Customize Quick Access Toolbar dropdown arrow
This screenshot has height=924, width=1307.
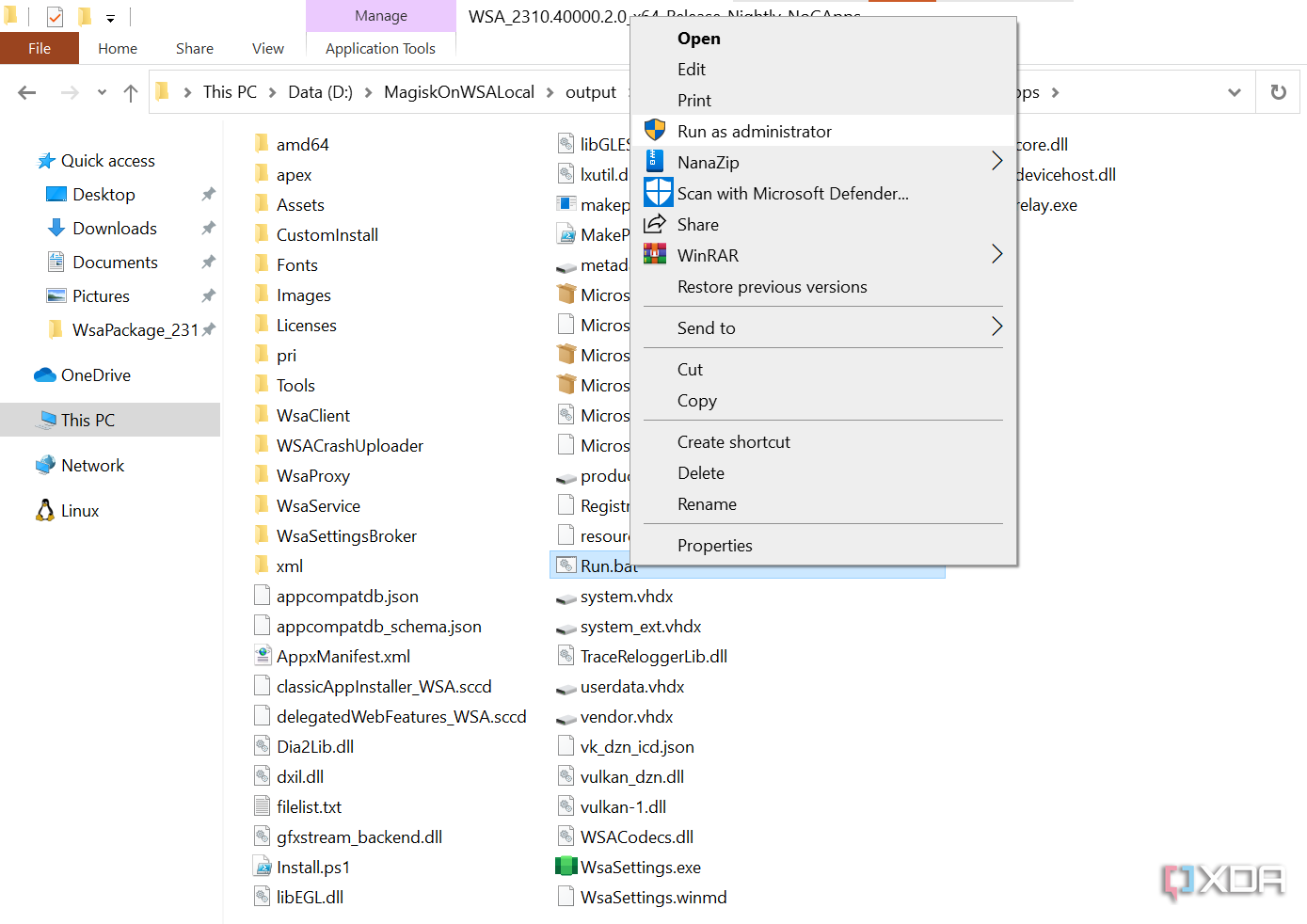[x=110, y=18]
